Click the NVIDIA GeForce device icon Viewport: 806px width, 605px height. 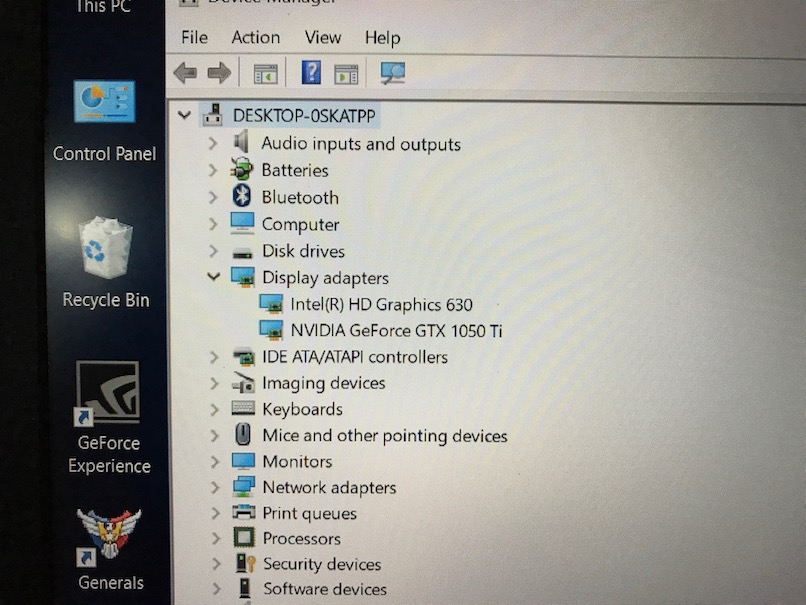click(271, 330)
